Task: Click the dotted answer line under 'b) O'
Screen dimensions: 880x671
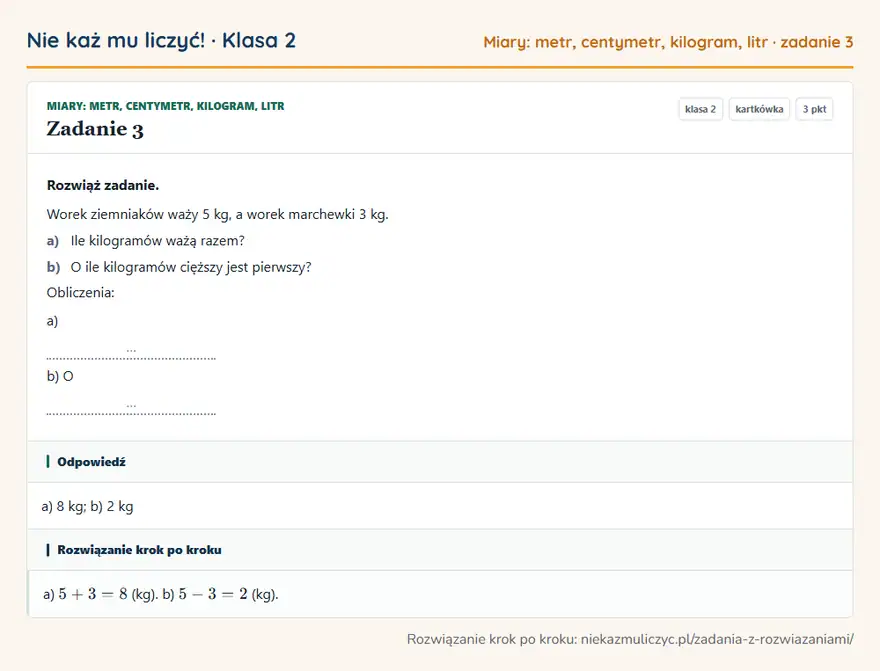Action: point(131,411)
